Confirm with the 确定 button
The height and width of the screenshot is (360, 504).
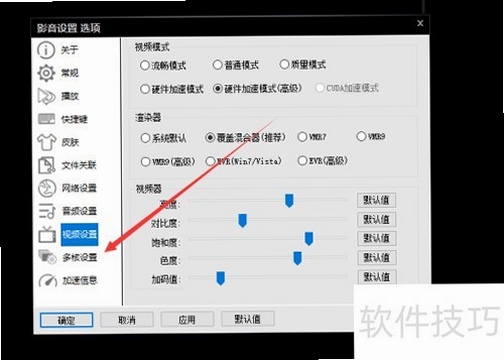tap(66, 320)
